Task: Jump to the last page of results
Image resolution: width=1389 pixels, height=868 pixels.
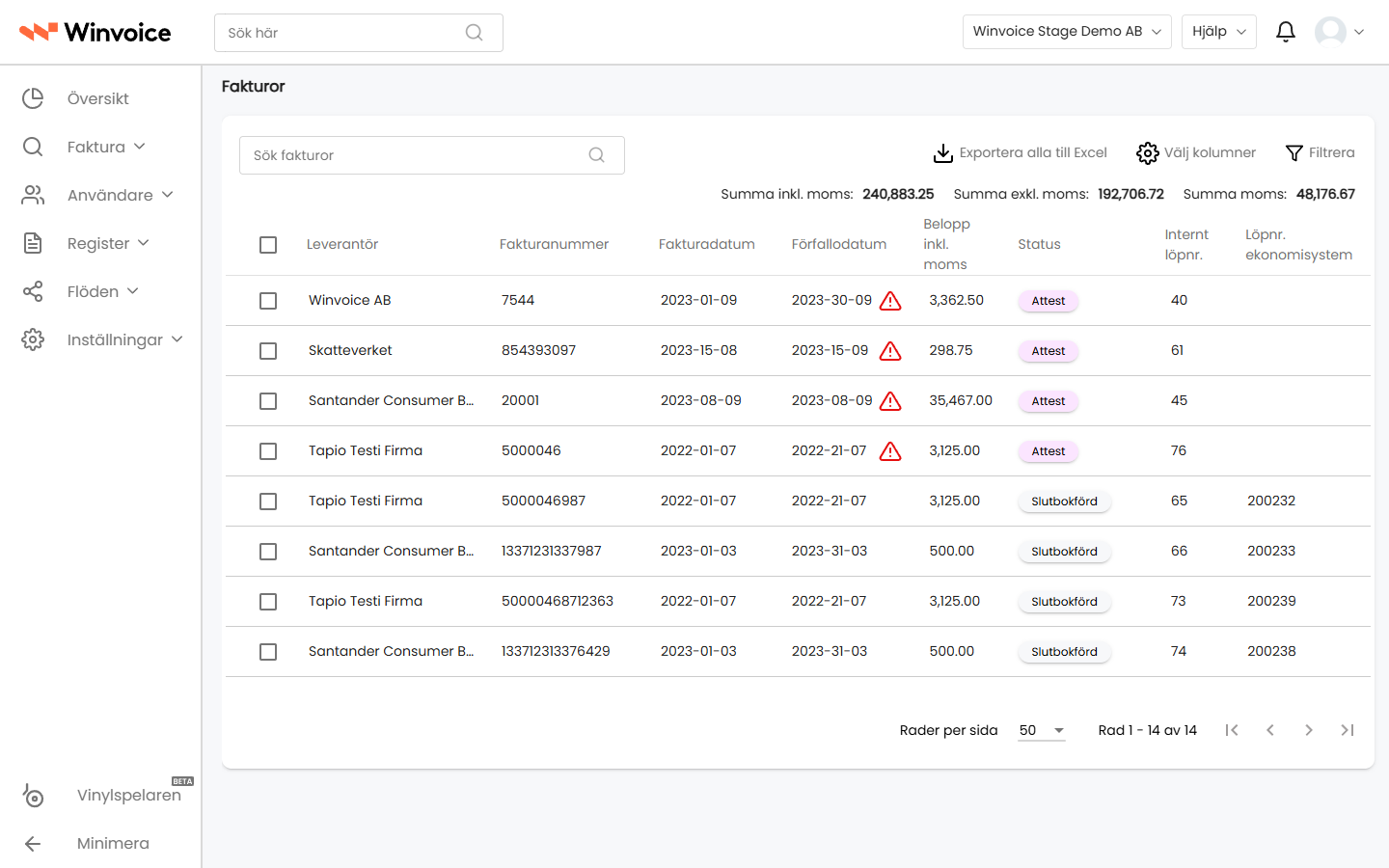Action: (1348, 730)
